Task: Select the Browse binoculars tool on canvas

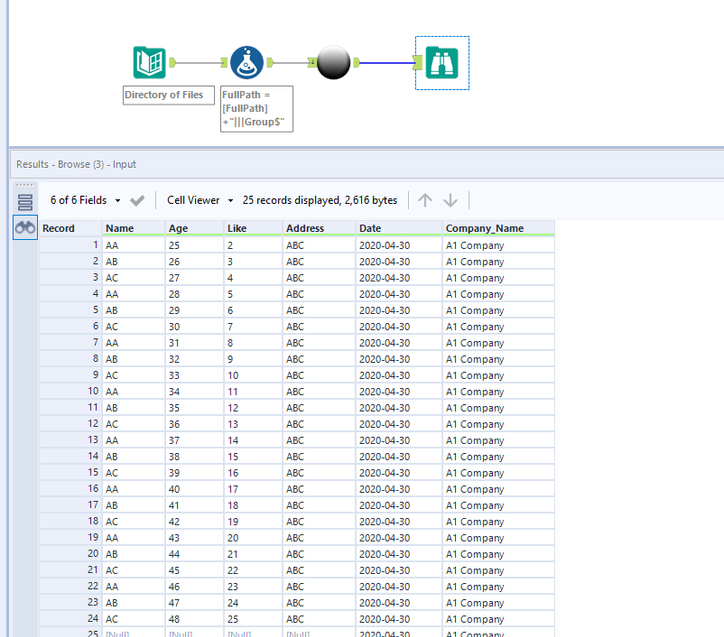Action: tap(441, 63)
